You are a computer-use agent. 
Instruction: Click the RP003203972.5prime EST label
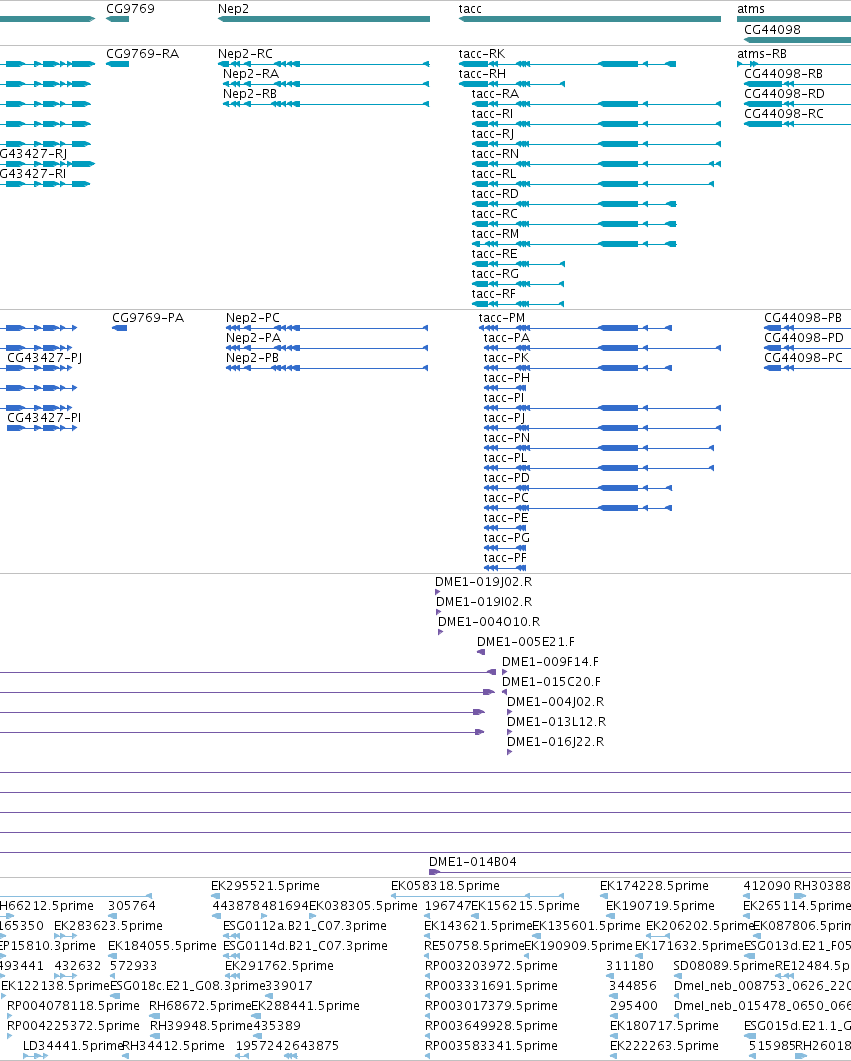492,966
